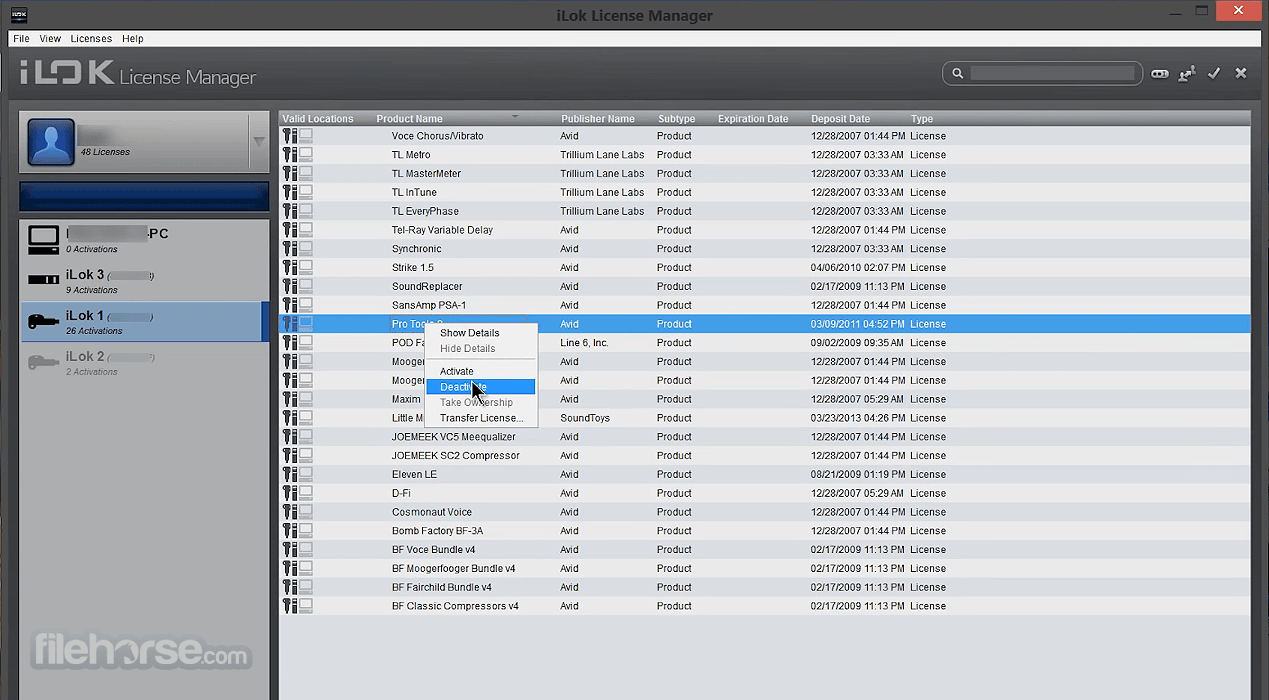Viewport: 1269px width, 700px height.
Task: Sort by the Deposit Date column header
Action: point(841,119)
